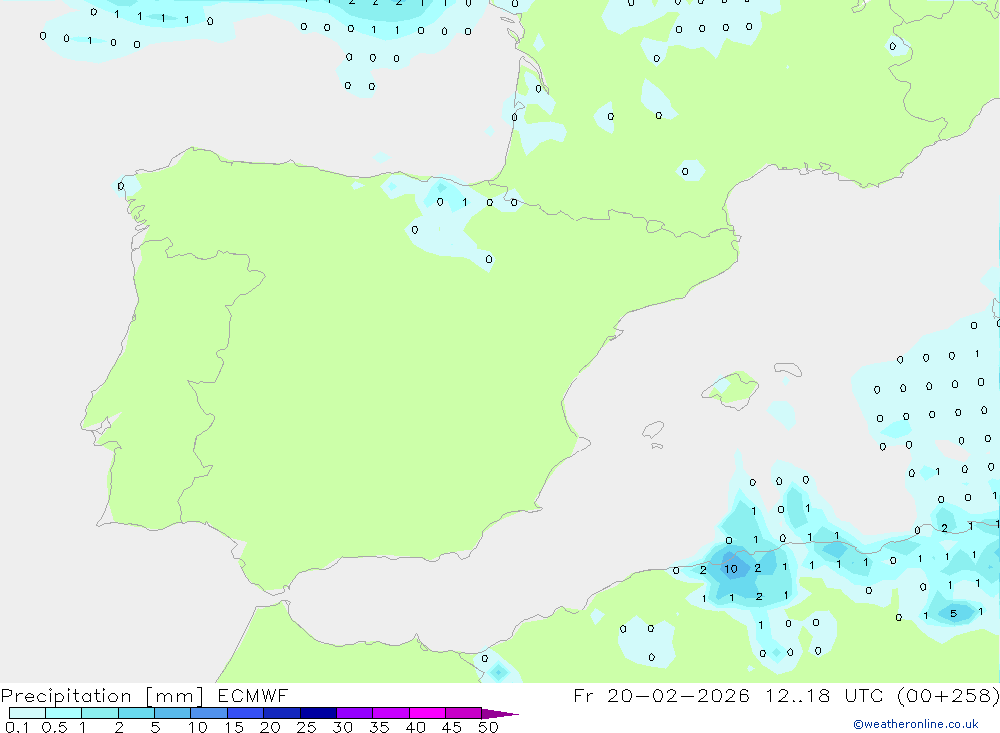
Task: Click the '0.5' legend scale label
Action: tap(54, 727)
